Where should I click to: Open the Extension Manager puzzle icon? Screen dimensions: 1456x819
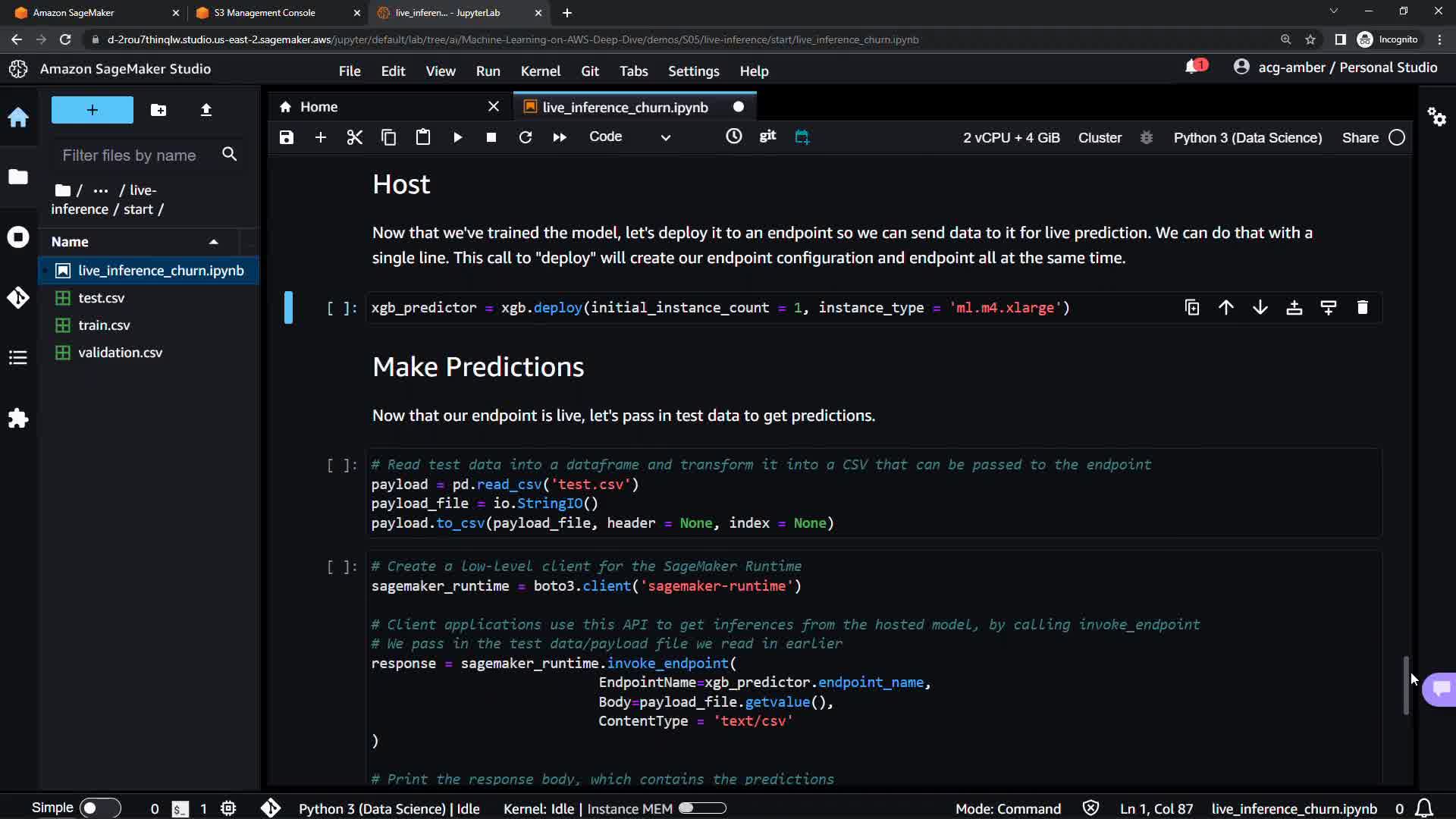point(18,418)
